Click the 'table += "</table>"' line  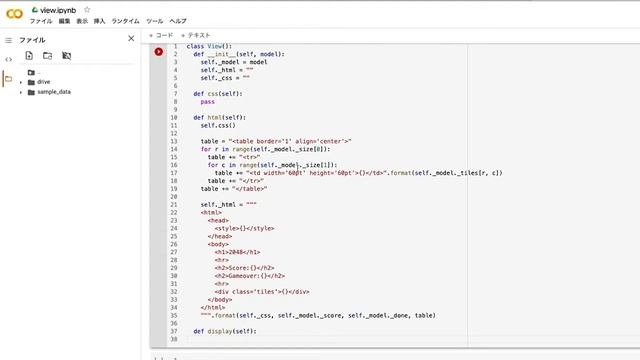click(234, 189)
